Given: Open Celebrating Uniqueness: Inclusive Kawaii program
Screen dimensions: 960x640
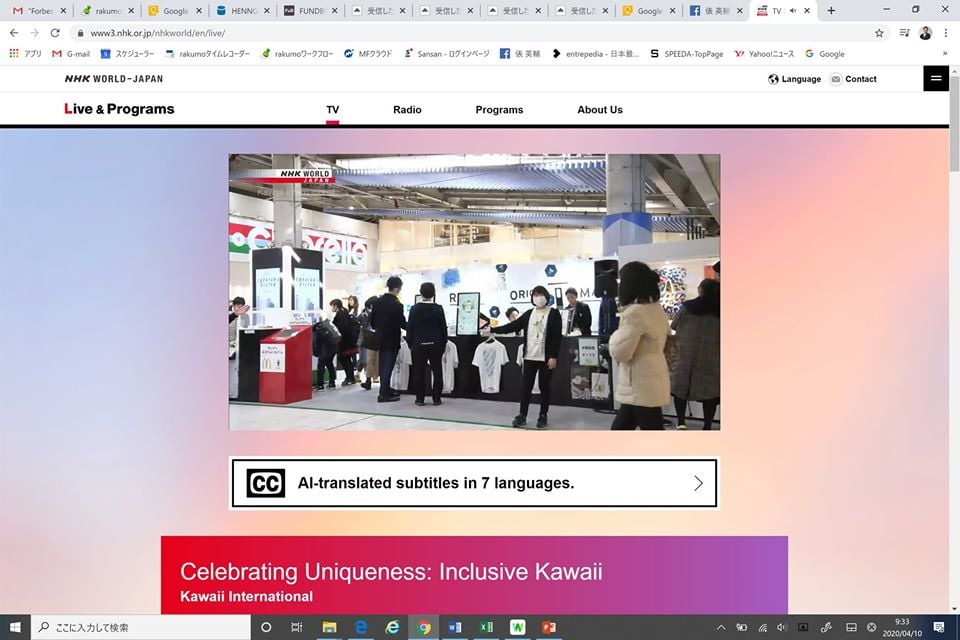Looking at the screenshot, I should click(x=474, y=575).
